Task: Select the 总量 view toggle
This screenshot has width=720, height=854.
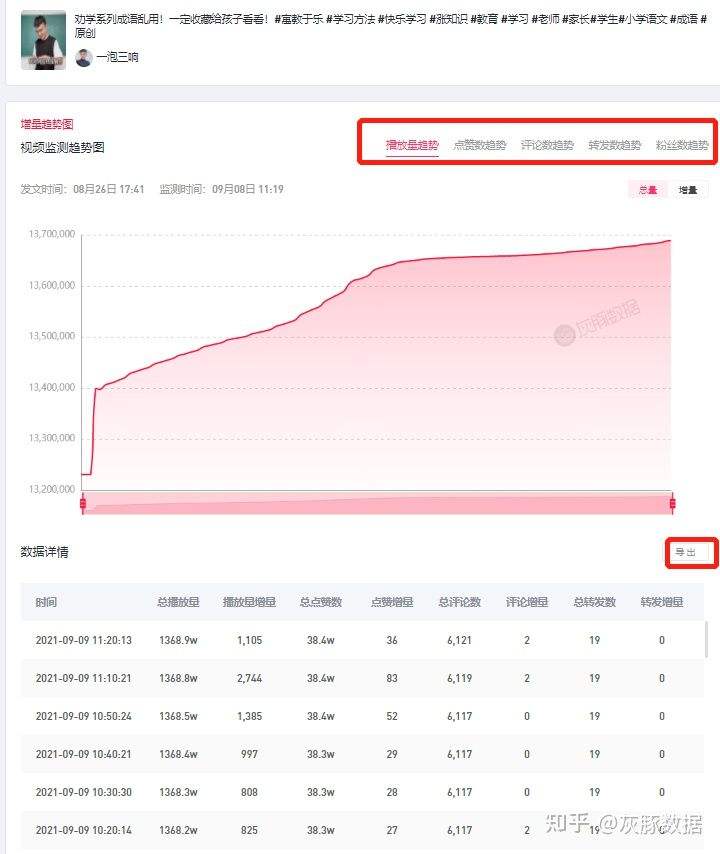Action: pos(648,190)
